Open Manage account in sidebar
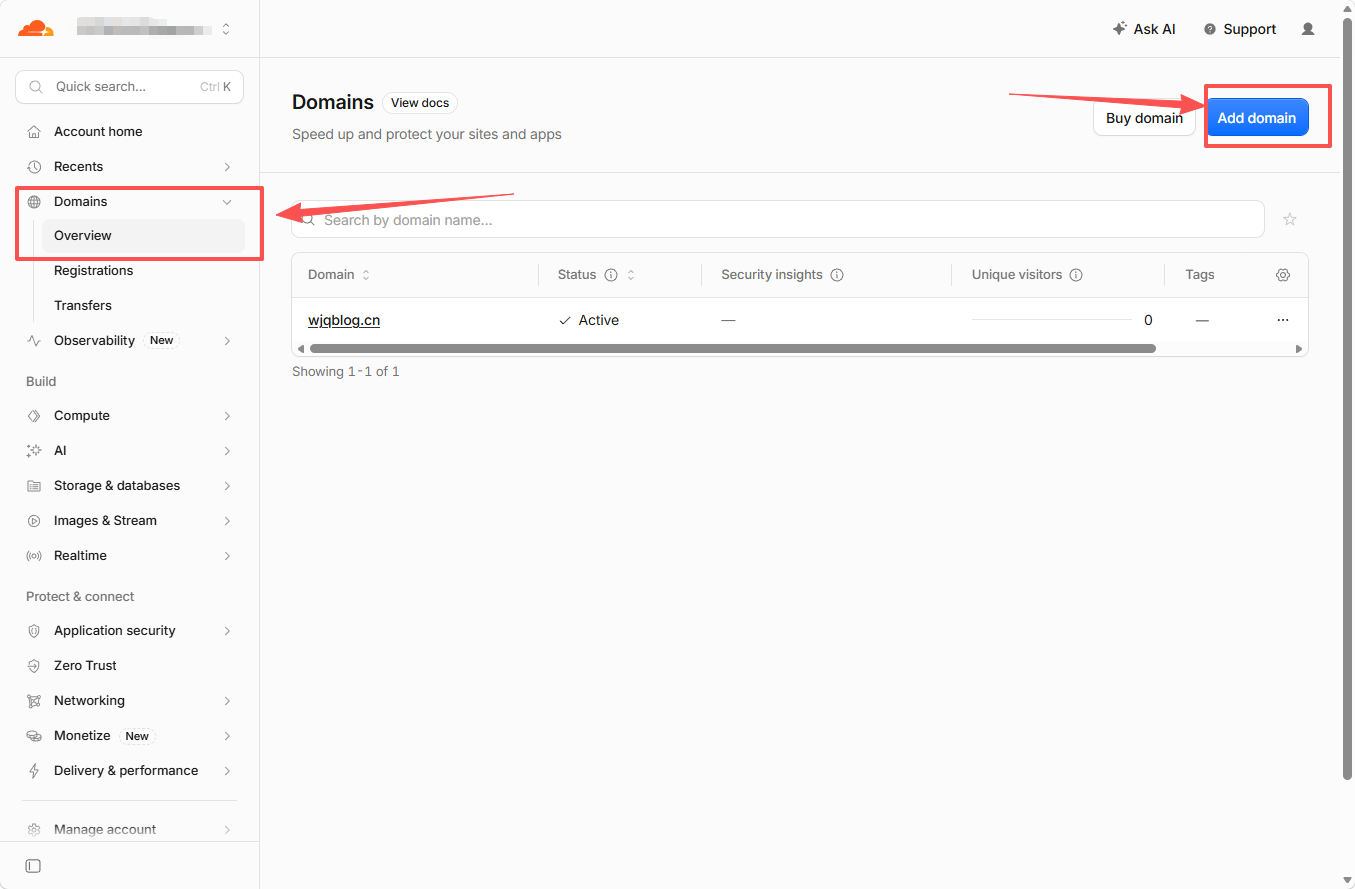Viewport: 1355px width, 889px height. [130, 830]
